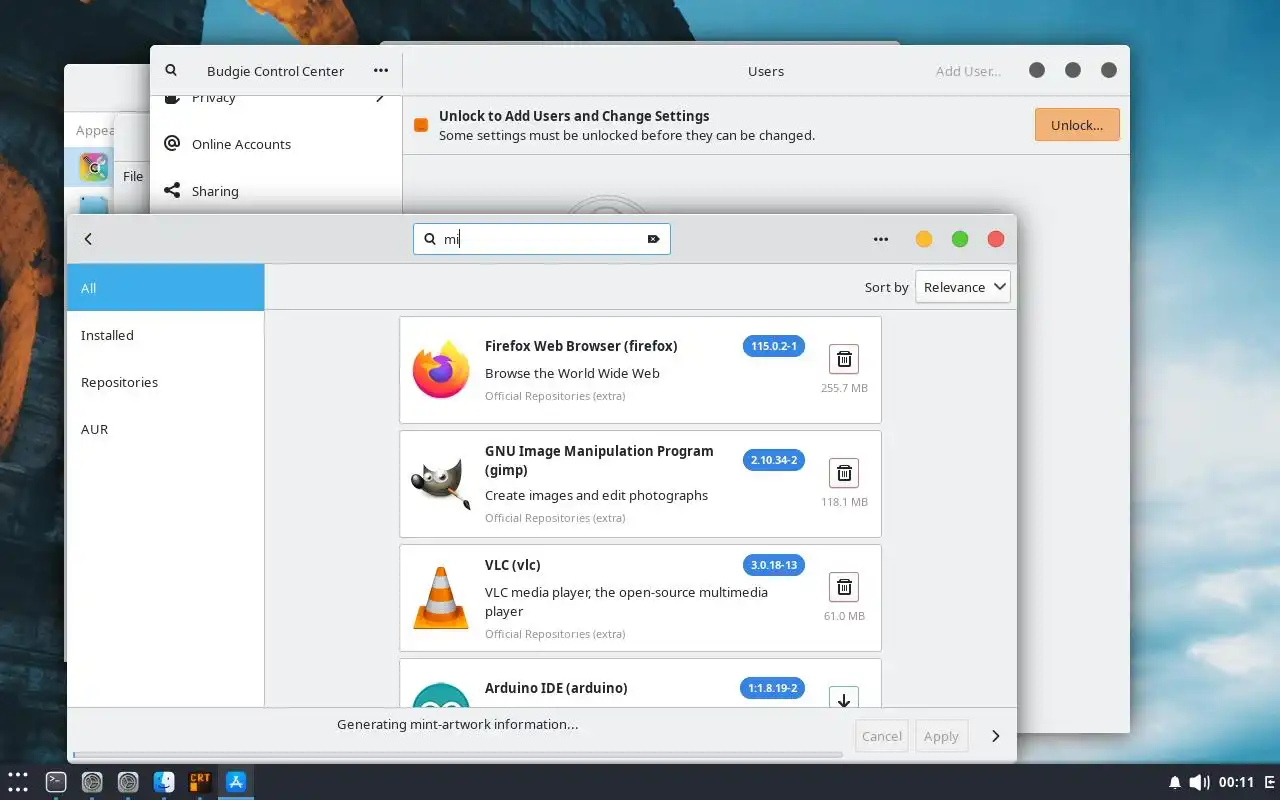Click the Sharing icon in Control Center
1280x800 pixels.
point(172,190)
